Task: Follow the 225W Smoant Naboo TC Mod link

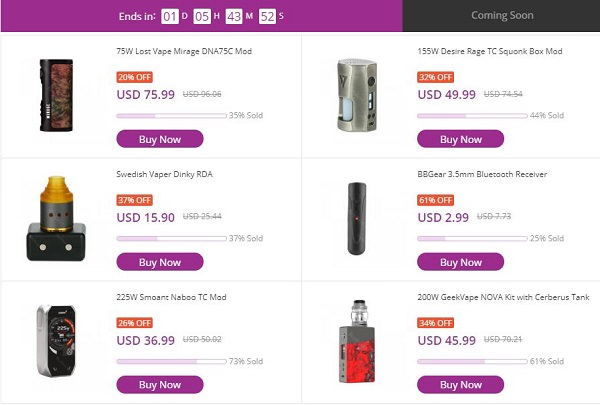Action: [x=171, y=297]
